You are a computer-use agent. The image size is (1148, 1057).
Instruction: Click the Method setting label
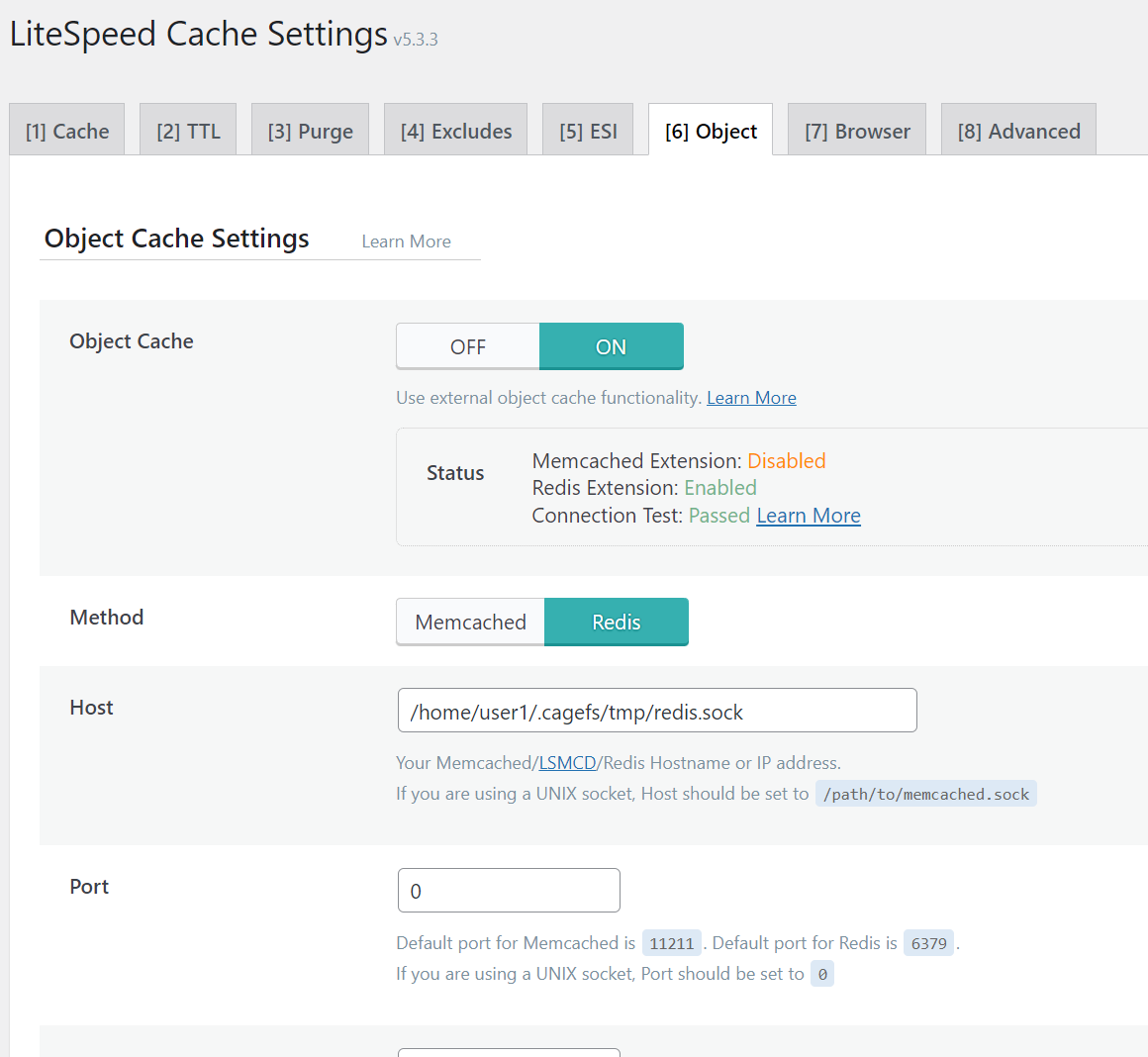coord(106,617)
